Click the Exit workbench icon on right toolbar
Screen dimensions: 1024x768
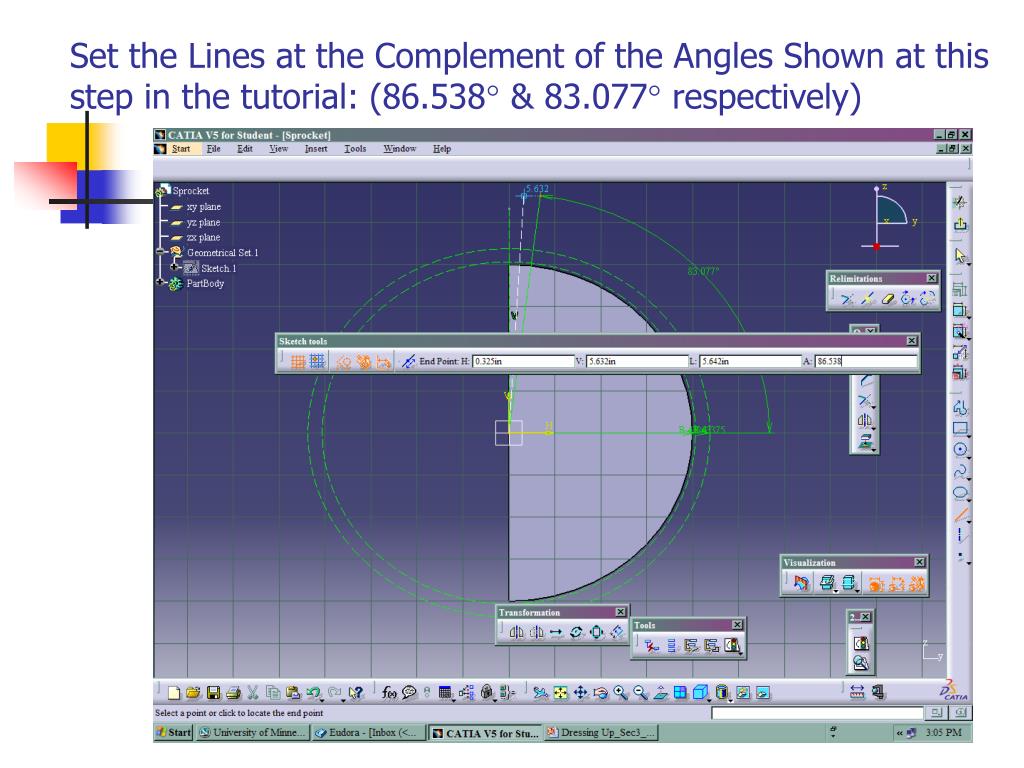[960, 224]
